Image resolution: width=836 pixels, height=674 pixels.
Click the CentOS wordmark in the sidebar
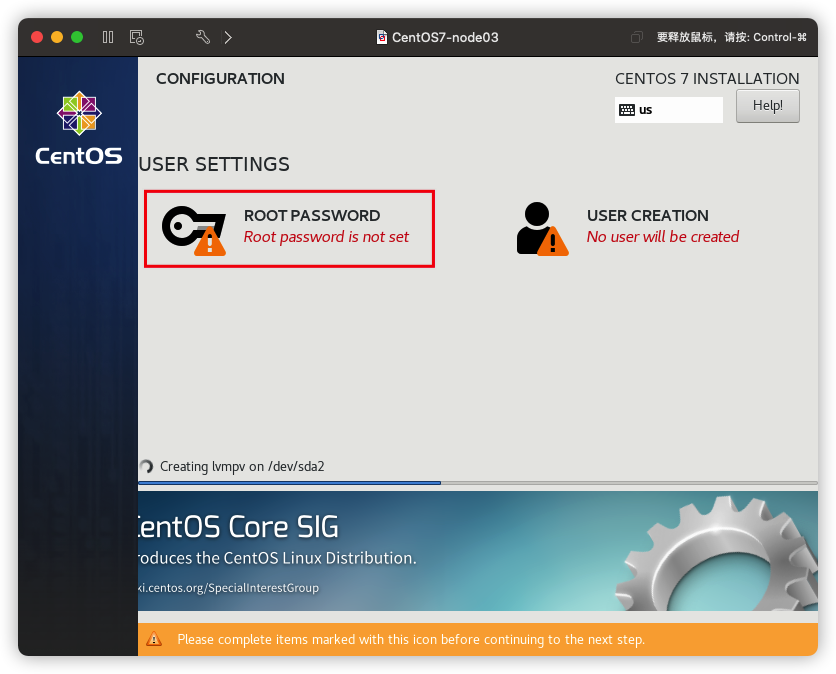coord(79,156)
